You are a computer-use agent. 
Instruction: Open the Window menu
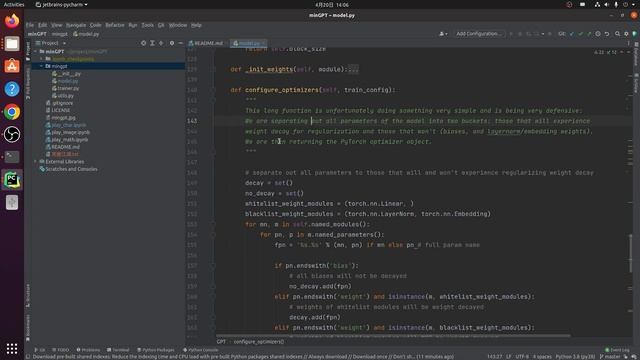point(178,25)
